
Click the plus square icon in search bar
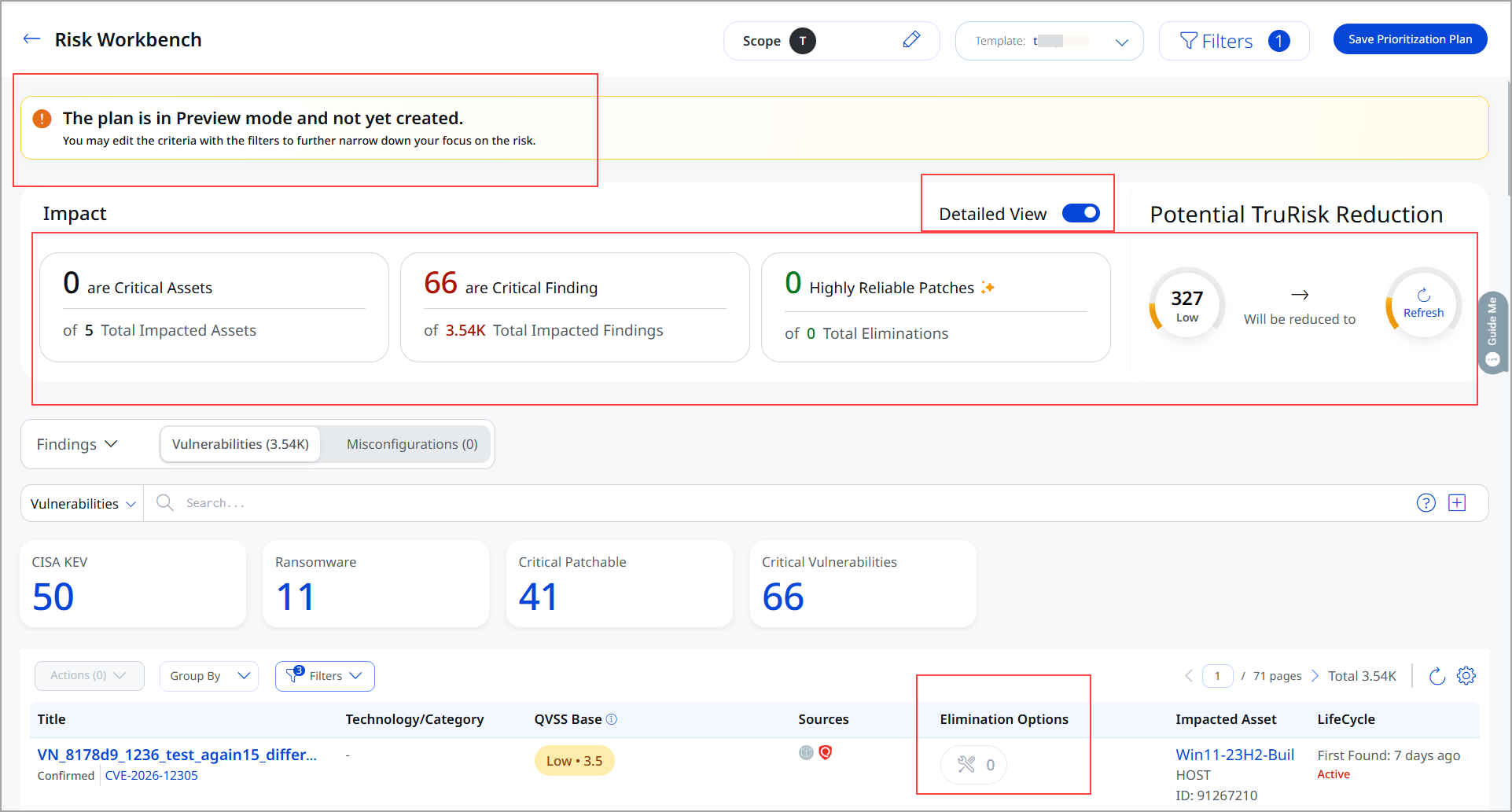[1457, 503]
